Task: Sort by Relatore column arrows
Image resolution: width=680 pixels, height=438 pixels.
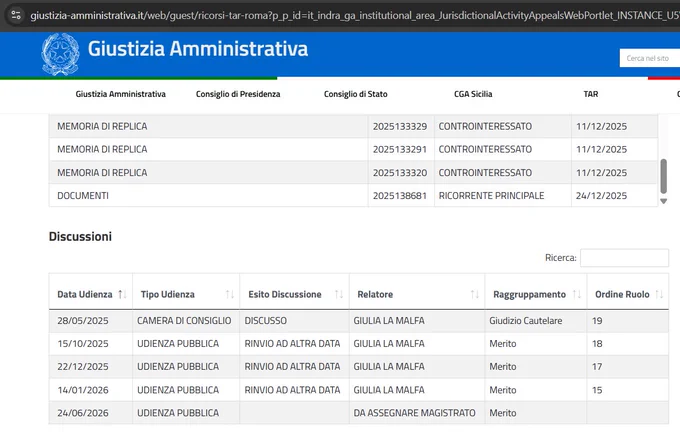Action: pos(474,294)
